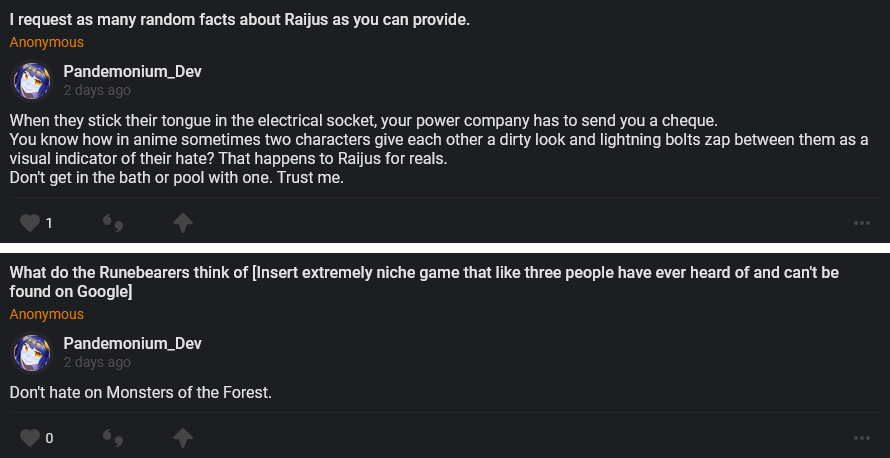Click Pandemonium_Dev's avatar on the Runebearers answer
The height and width of the screenshot is (458, 890).
pyautogui.click(x=31, y=352)
